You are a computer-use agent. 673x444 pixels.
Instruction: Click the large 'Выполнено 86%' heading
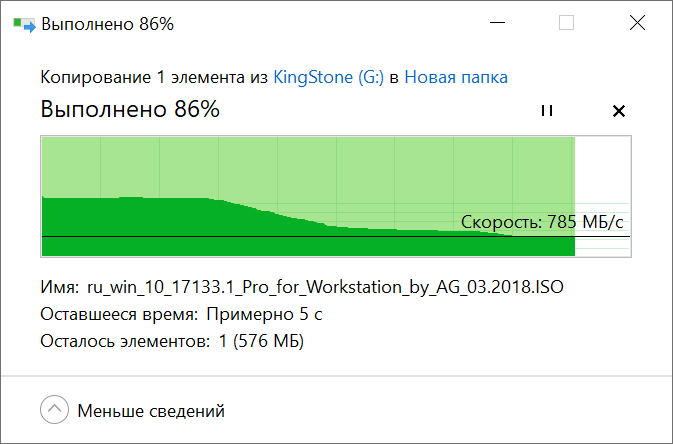(x=130, y=110)
